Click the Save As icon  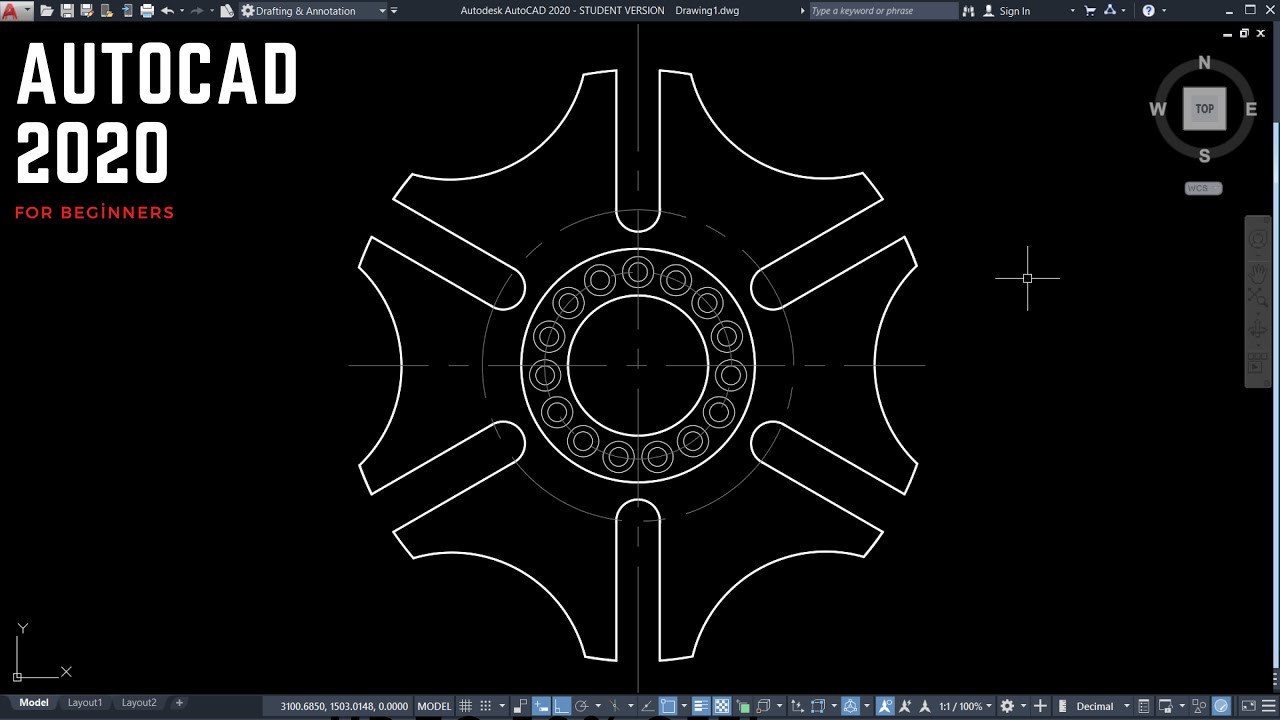[87, 11]
